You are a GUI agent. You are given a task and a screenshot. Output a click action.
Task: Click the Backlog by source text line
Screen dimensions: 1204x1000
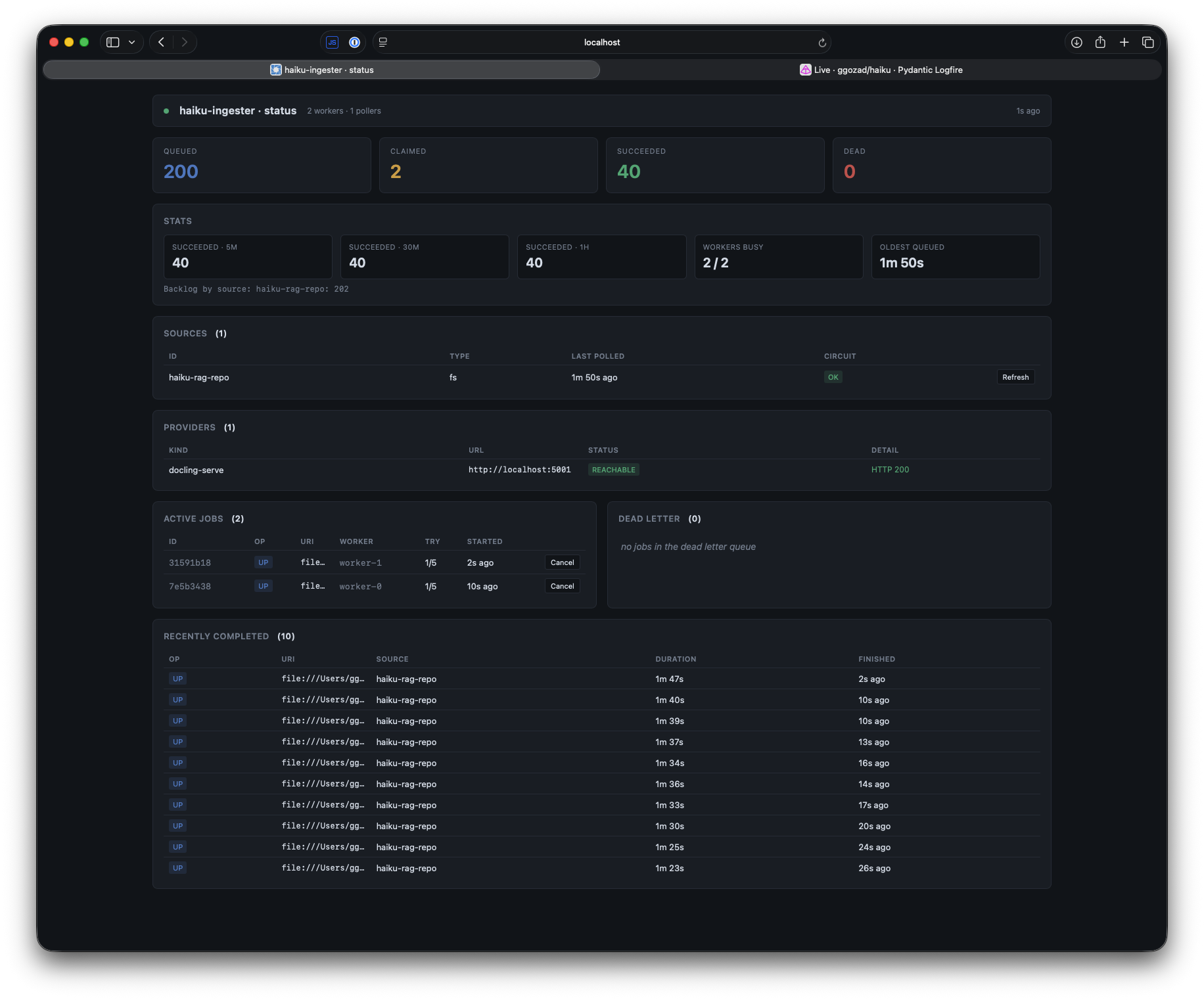pos(256,289)
